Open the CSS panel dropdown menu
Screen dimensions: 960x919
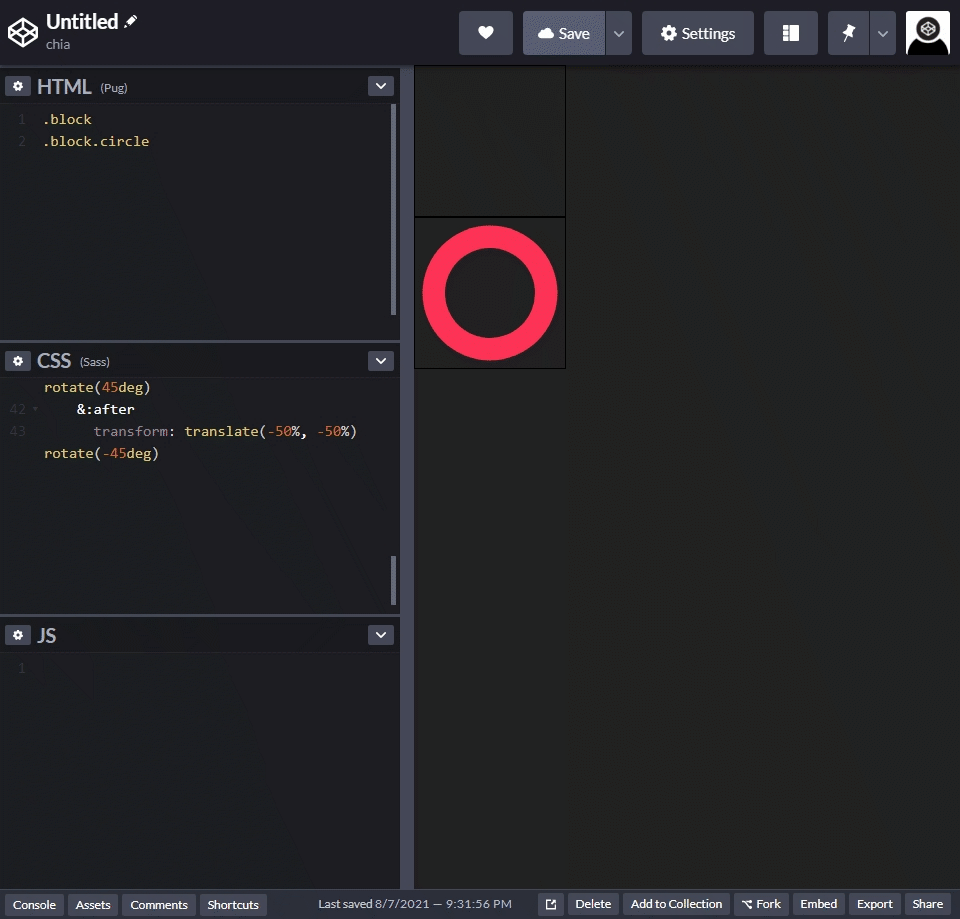tap(381, 361)
